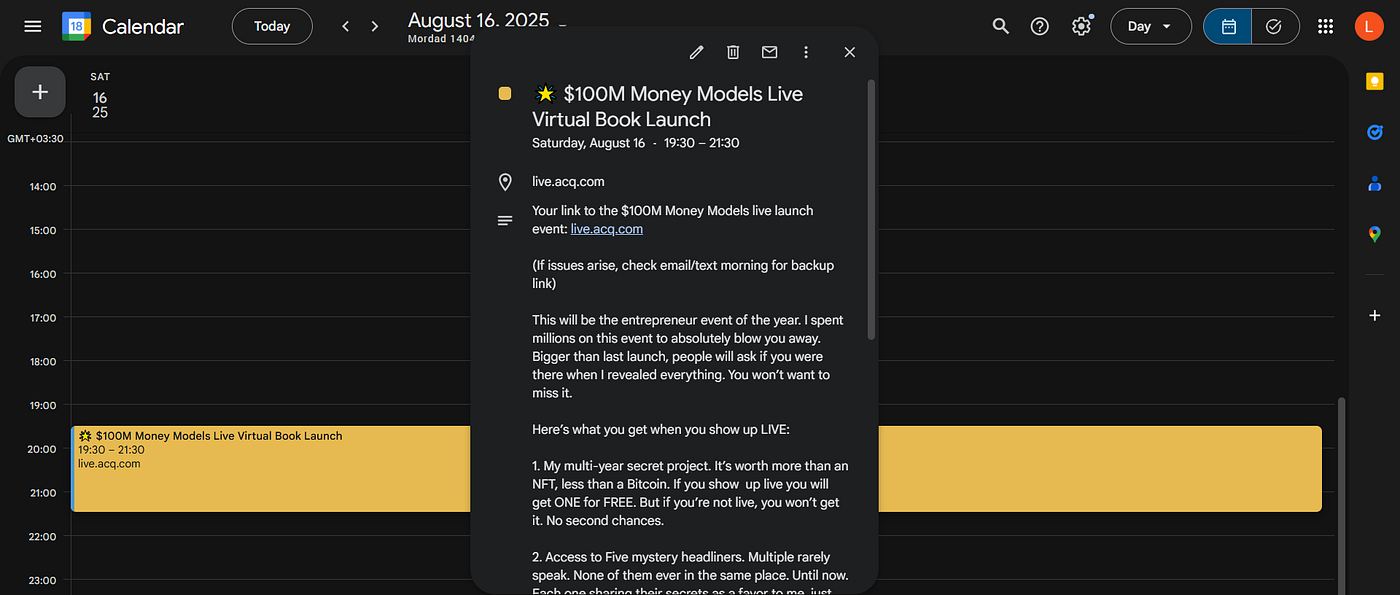The width and height of the screenshot is (1400, 595).
Task: Email event details with envelope icon
Action: (769, 52)
